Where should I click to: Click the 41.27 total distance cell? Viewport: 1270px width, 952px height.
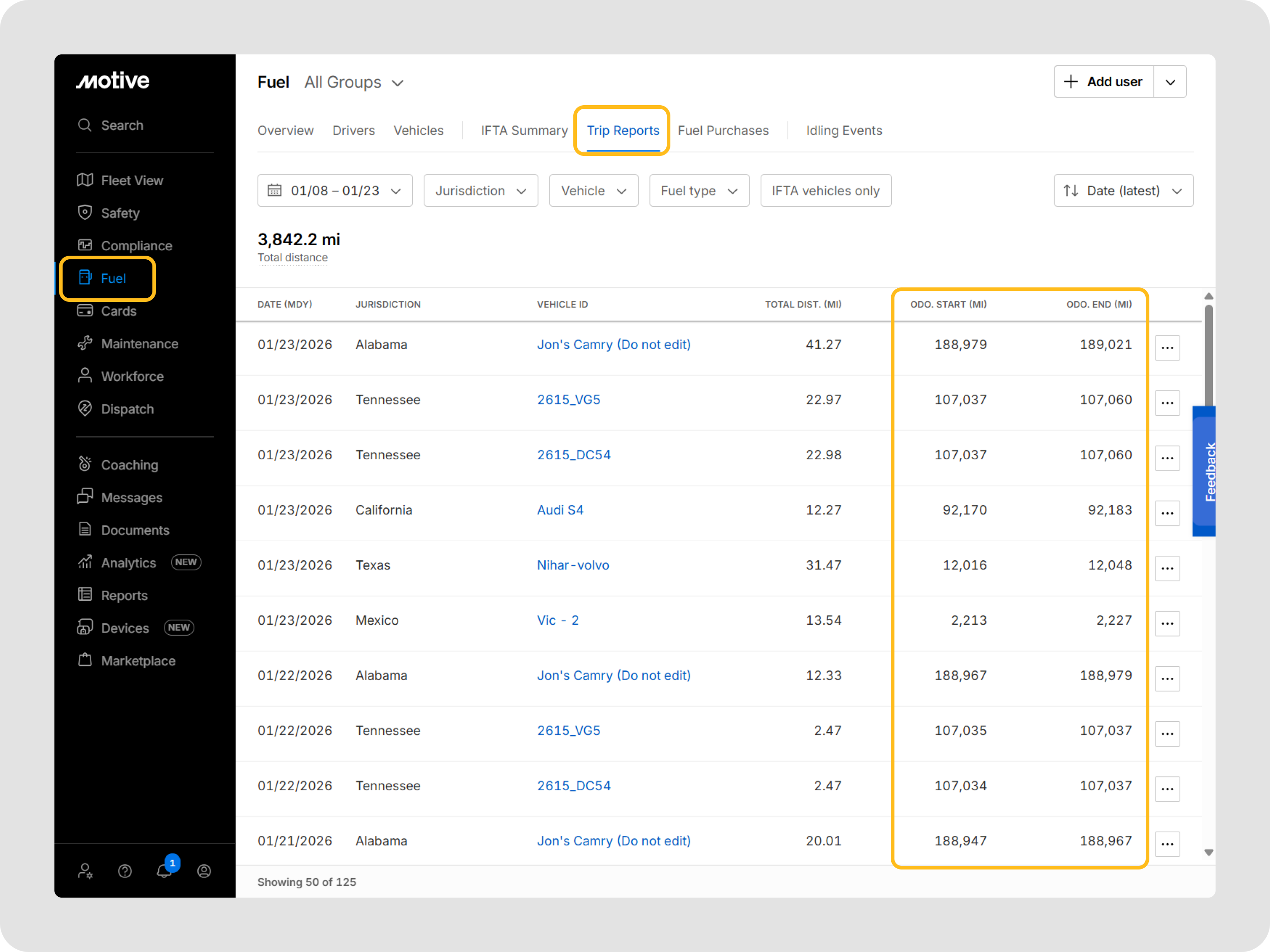coord(823,345)
